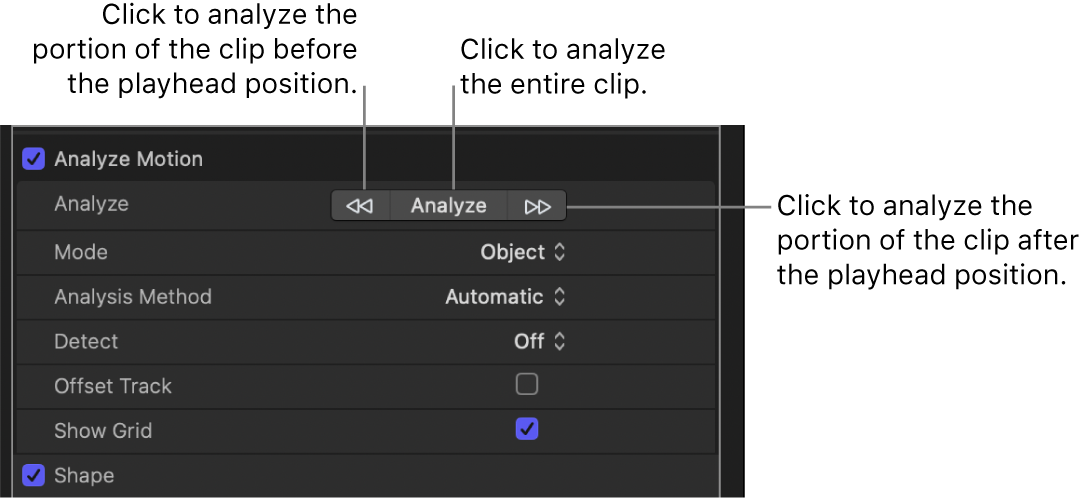
Task: Enable the Offset Track checkbox
Action: [526, 384]
